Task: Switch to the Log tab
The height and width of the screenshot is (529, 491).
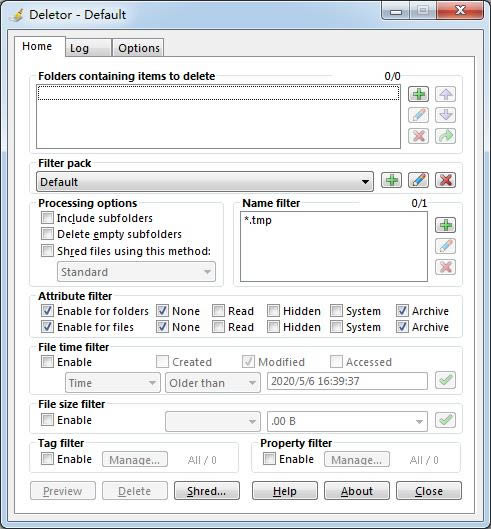Action: pyautogui.click(x=88, y=48)
